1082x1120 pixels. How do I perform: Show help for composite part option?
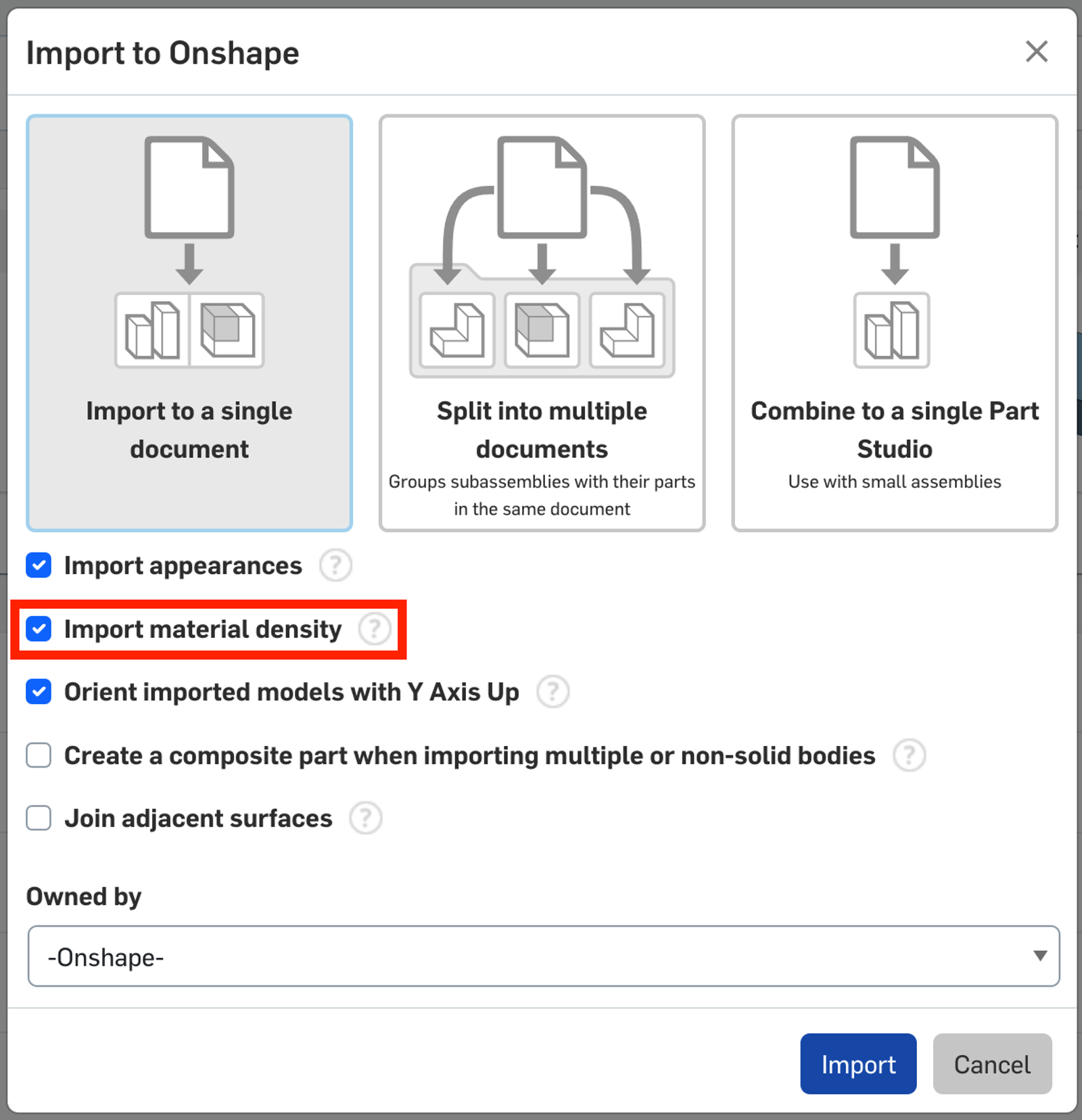click(909, 755)
